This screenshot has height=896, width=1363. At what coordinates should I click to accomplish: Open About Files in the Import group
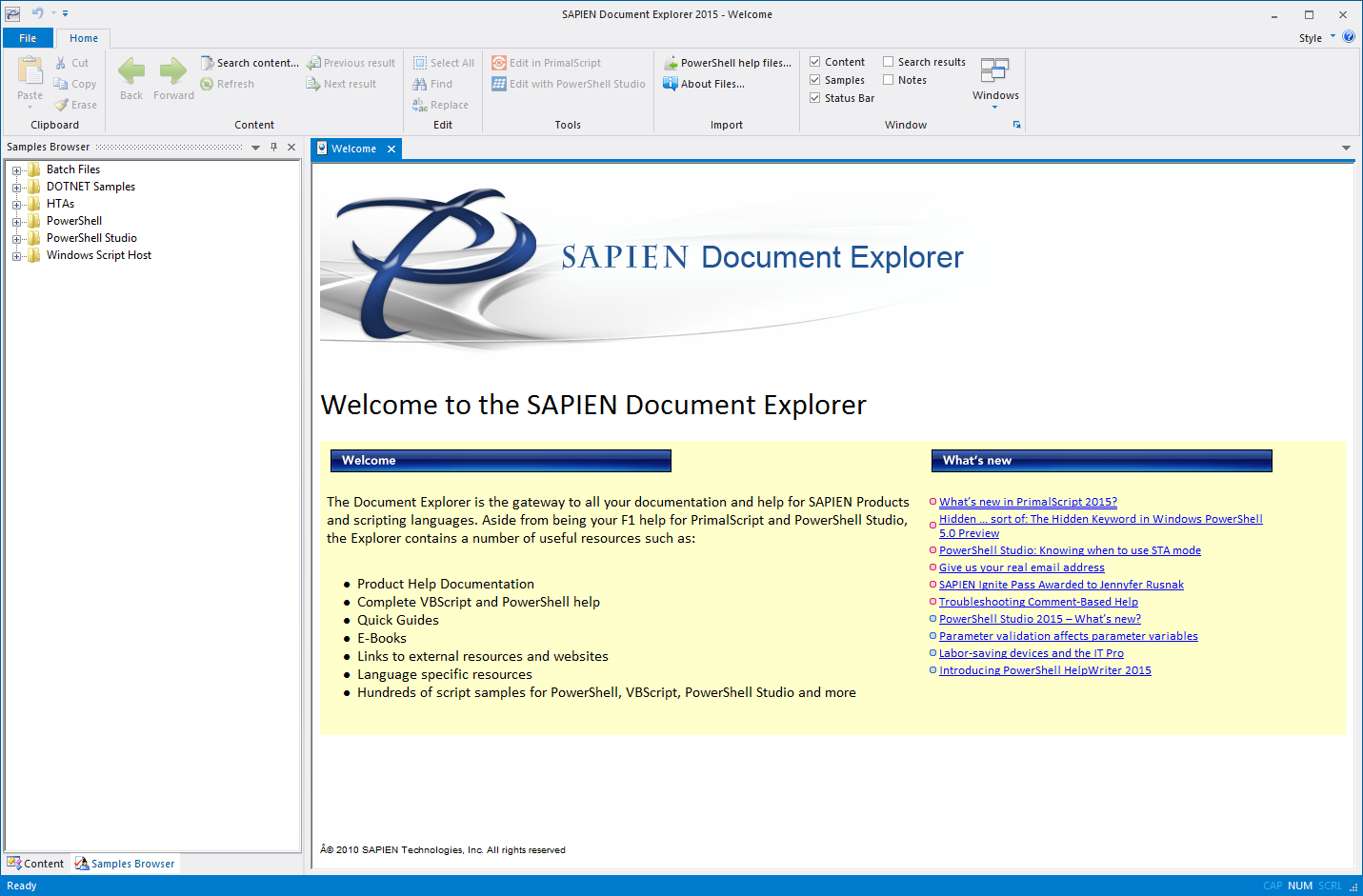672,84
